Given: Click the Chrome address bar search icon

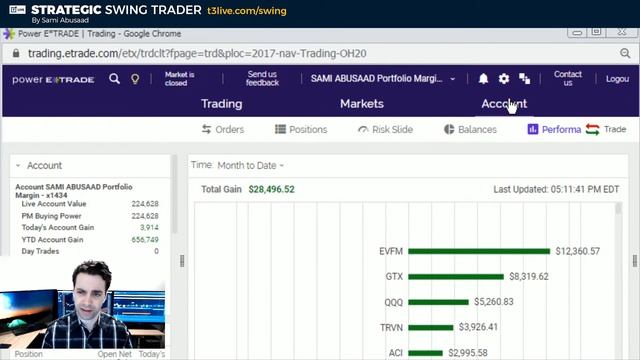Looking at the screenshot, I should 625,53.
